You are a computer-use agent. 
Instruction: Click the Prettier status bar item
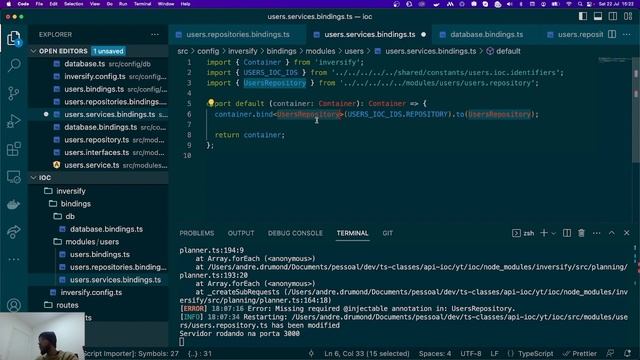click(x=580, y=353)
